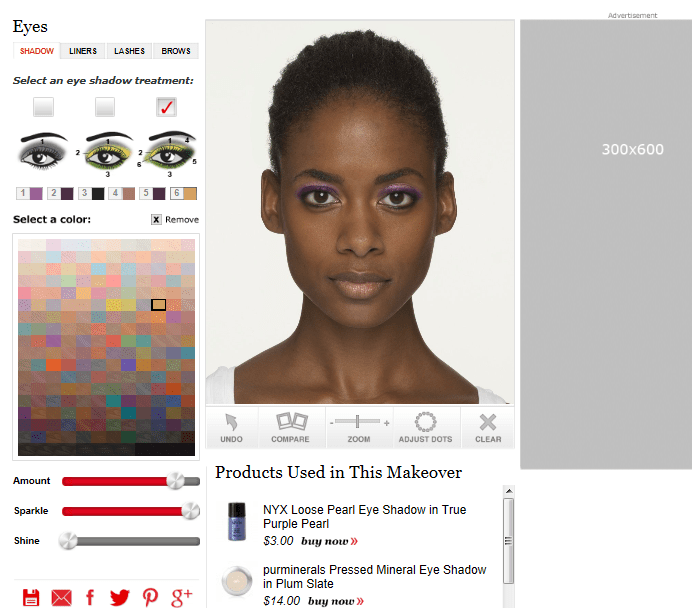Share the look on Google Plus
This screenshot has width=692, height=608.
tap(181, 597)
